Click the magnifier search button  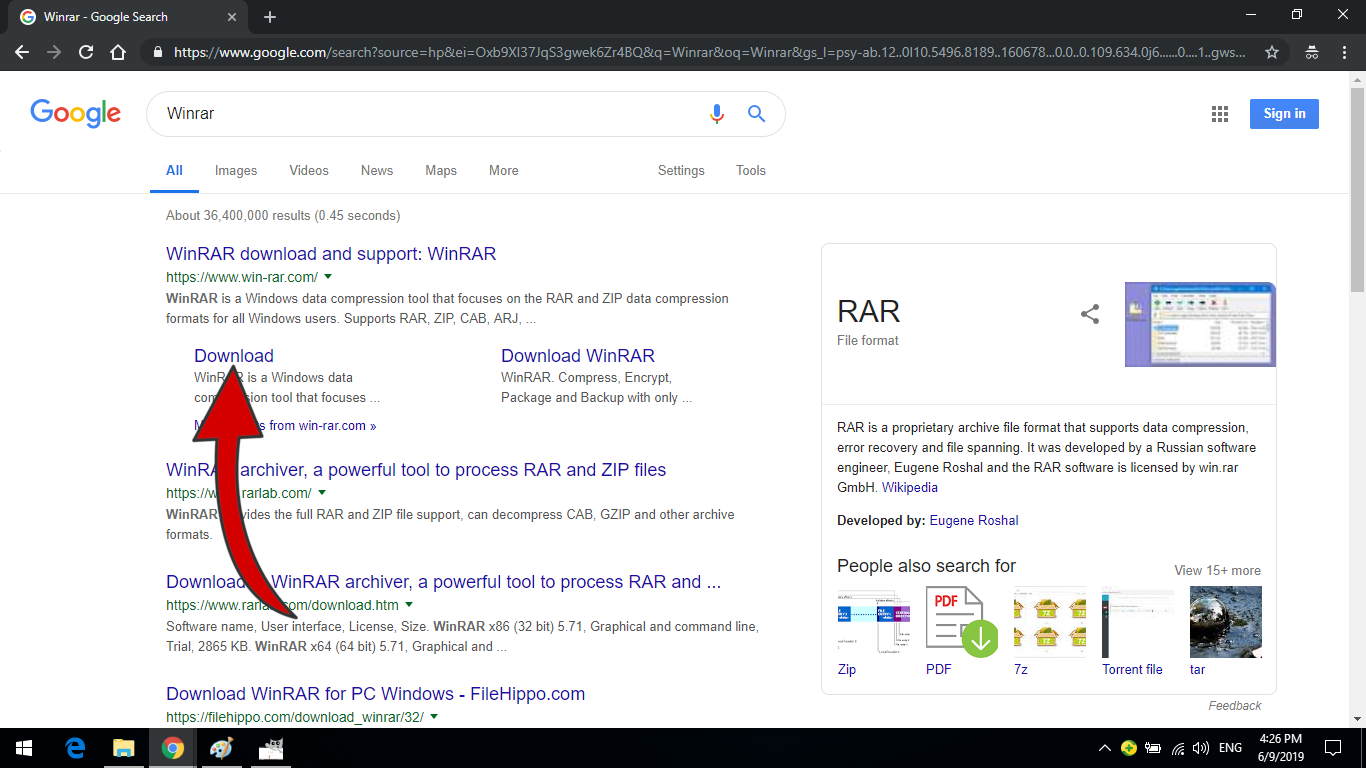click(757, 114)
